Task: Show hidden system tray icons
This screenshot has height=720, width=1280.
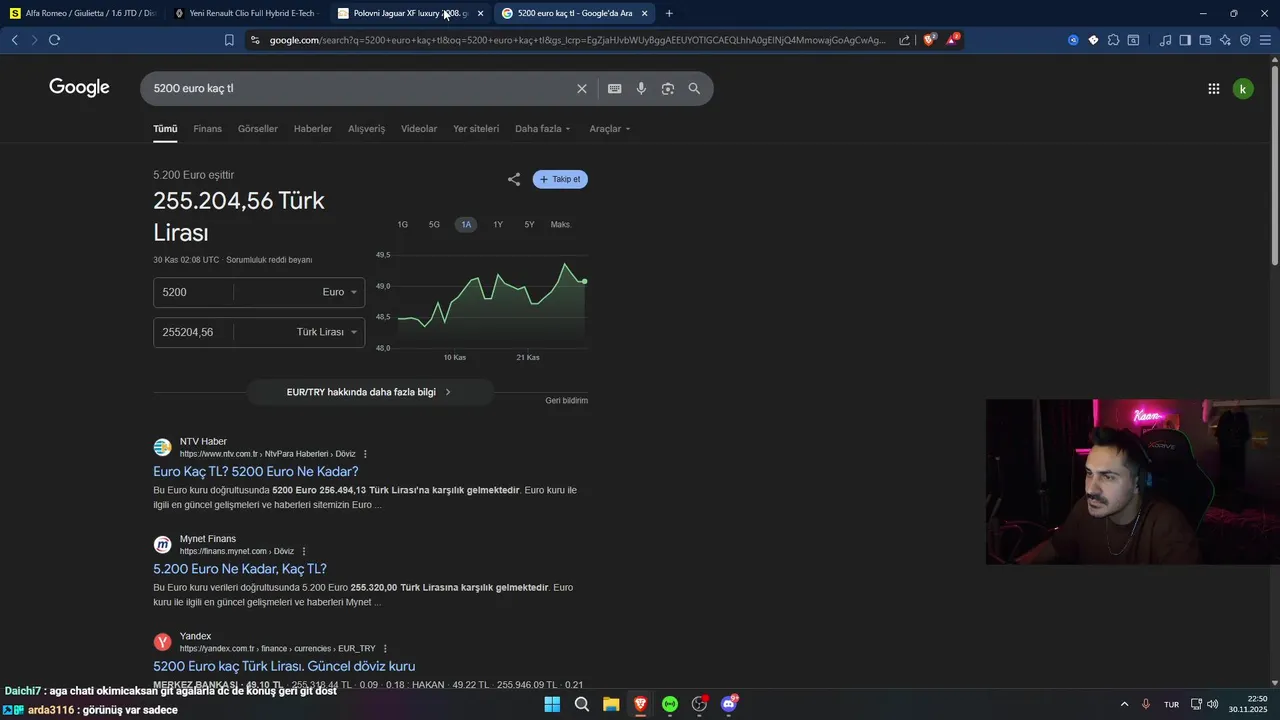Action: [1124, 704]
